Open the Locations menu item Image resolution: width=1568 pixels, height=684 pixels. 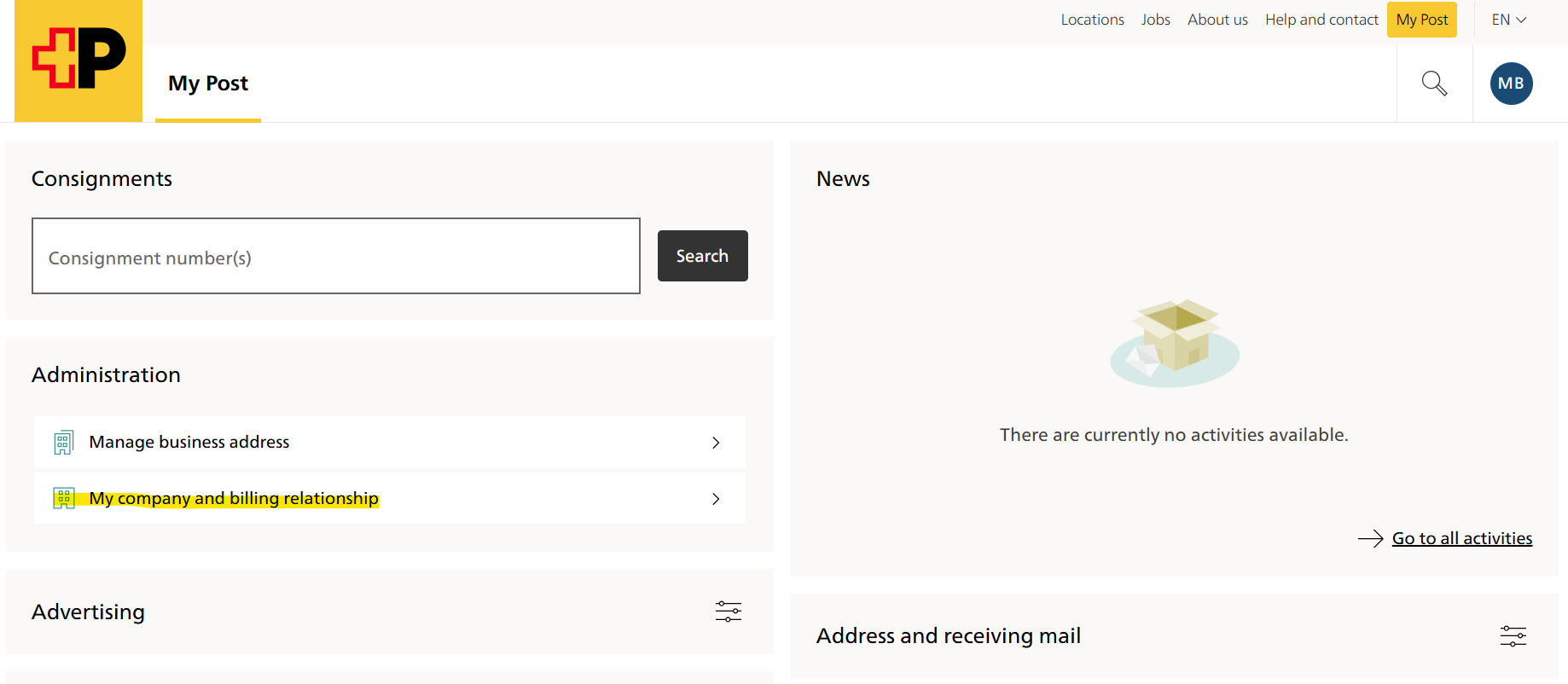point(1092,20)
